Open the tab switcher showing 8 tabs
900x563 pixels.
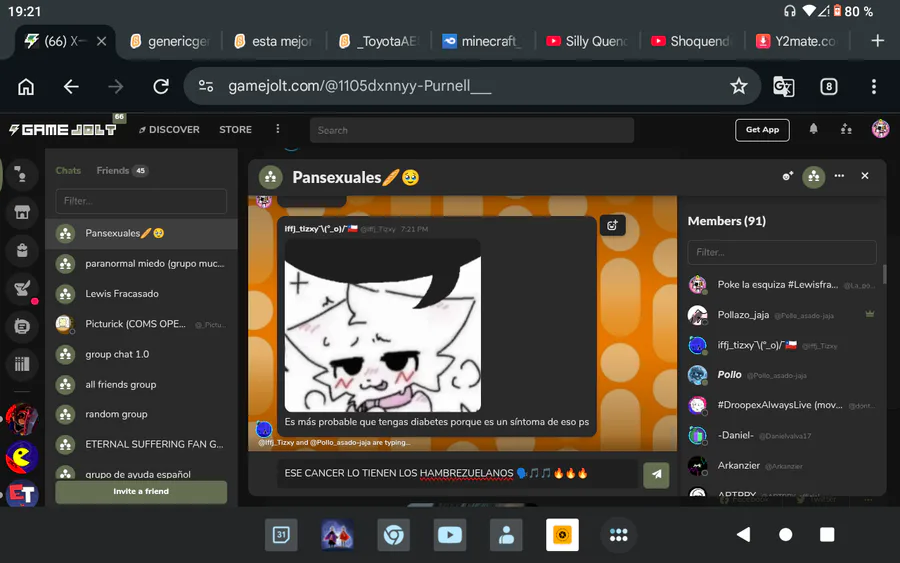[828, 87]
